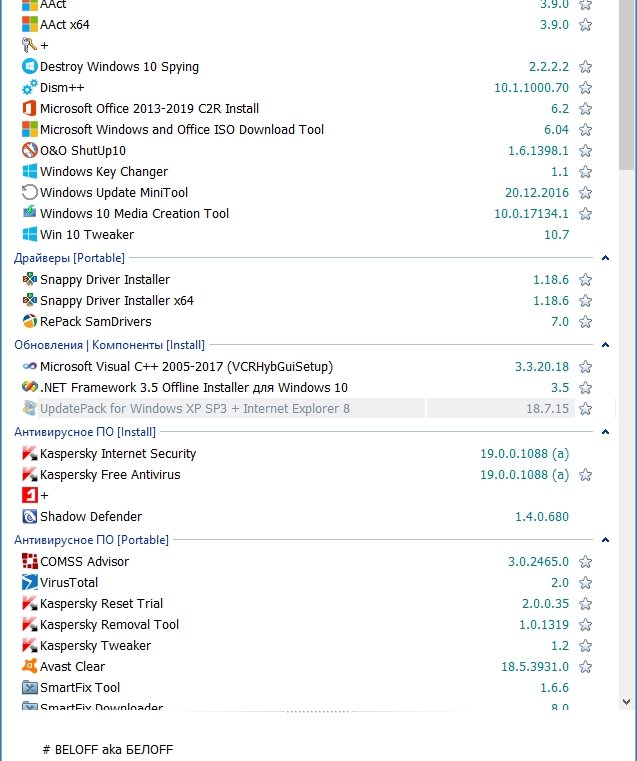Click the O&O ShutUp10 icon
This screenshot has height=761, width=637.
[x=30, y=150]
